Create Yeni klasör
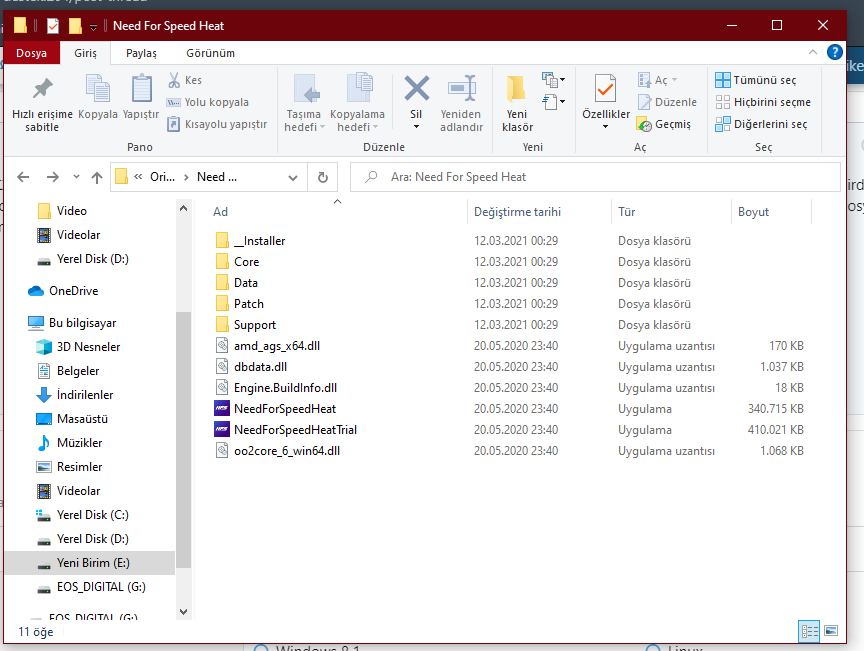 [517, 104]
